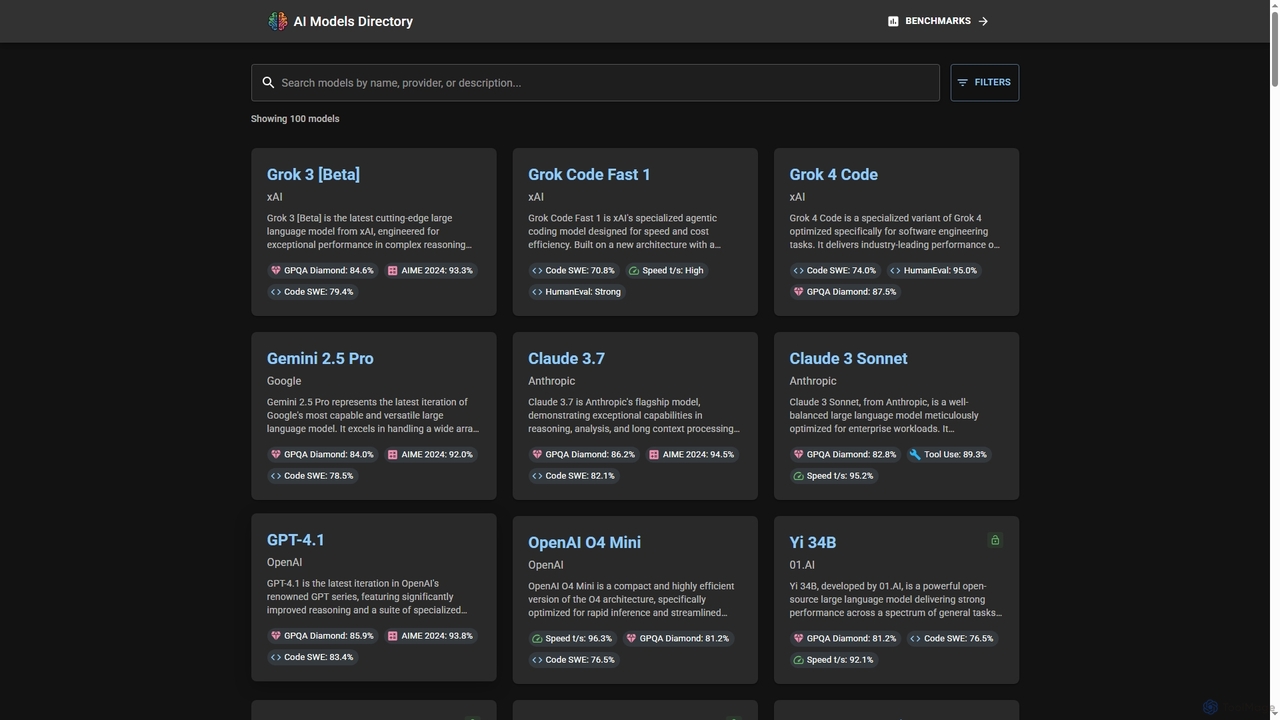This screenshot has width=1280, height=720.
Task: Click the diamond icon of GPQA Diamond 86.2%
Action: point(537,455)
